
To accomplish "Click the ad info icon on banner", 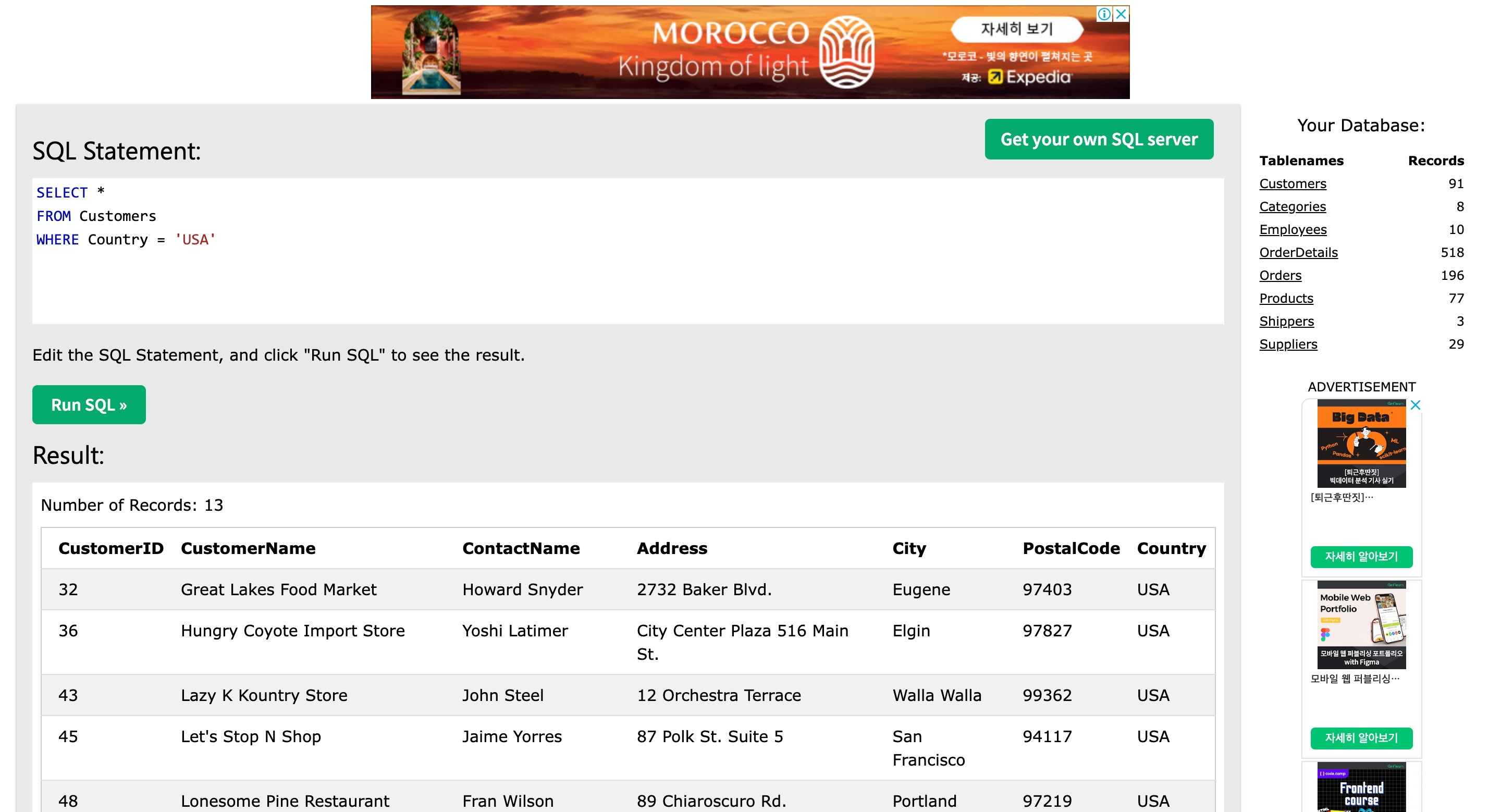I will 1104,14.
